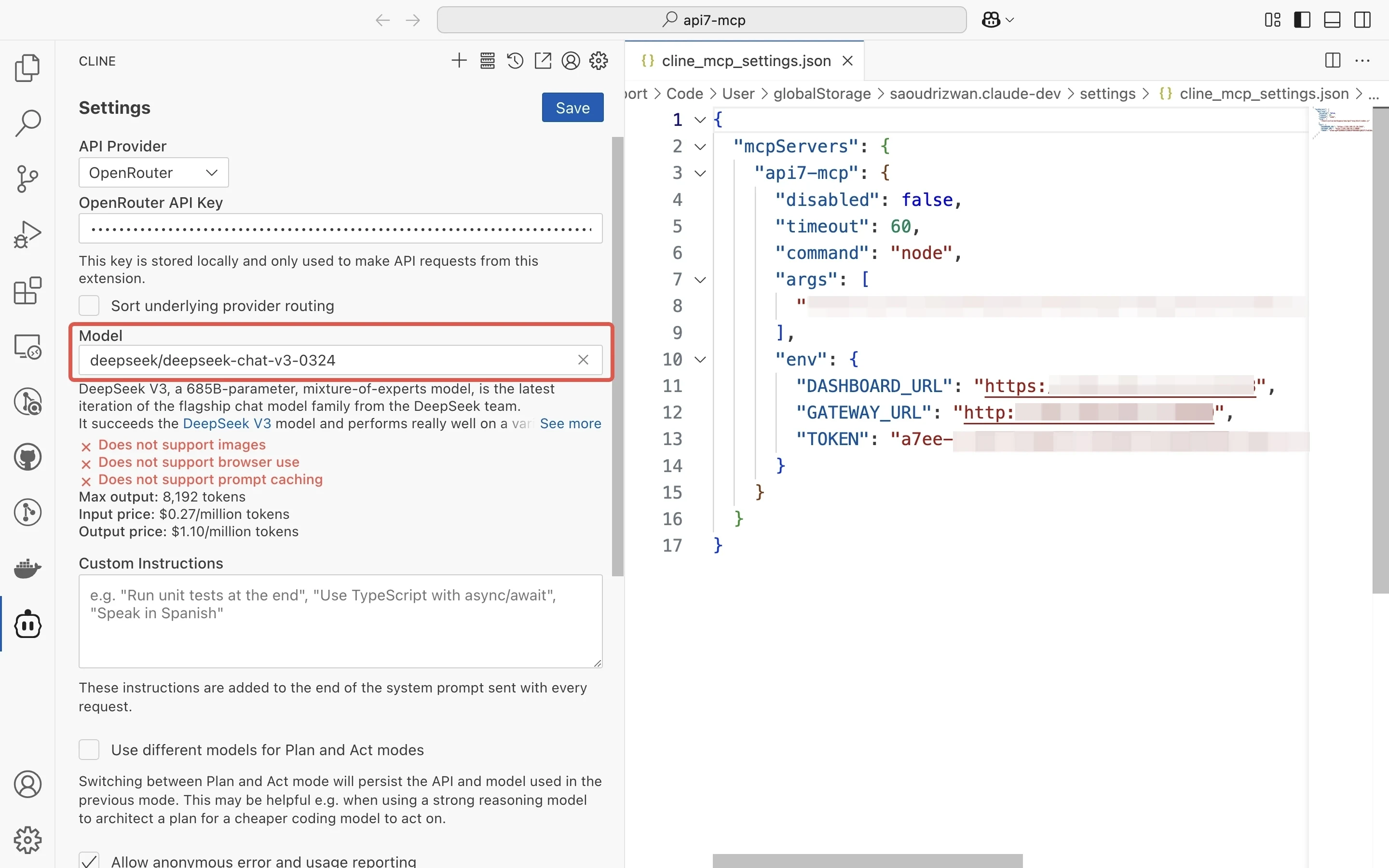
Task: Select the globalStorage breadcrumb
Action: 821,94
